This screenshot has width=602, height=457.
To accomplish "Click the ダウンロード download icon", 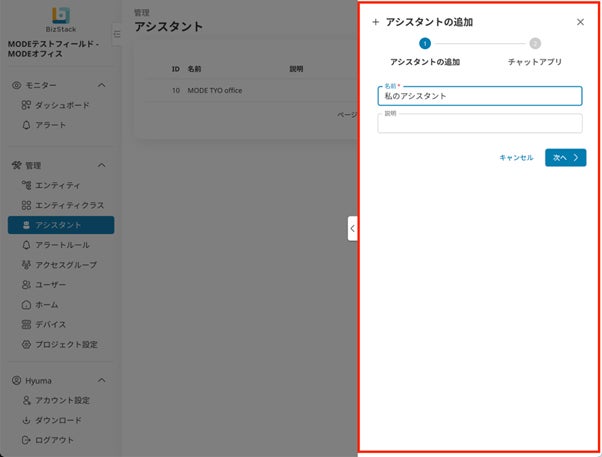I will pos(26,421).
